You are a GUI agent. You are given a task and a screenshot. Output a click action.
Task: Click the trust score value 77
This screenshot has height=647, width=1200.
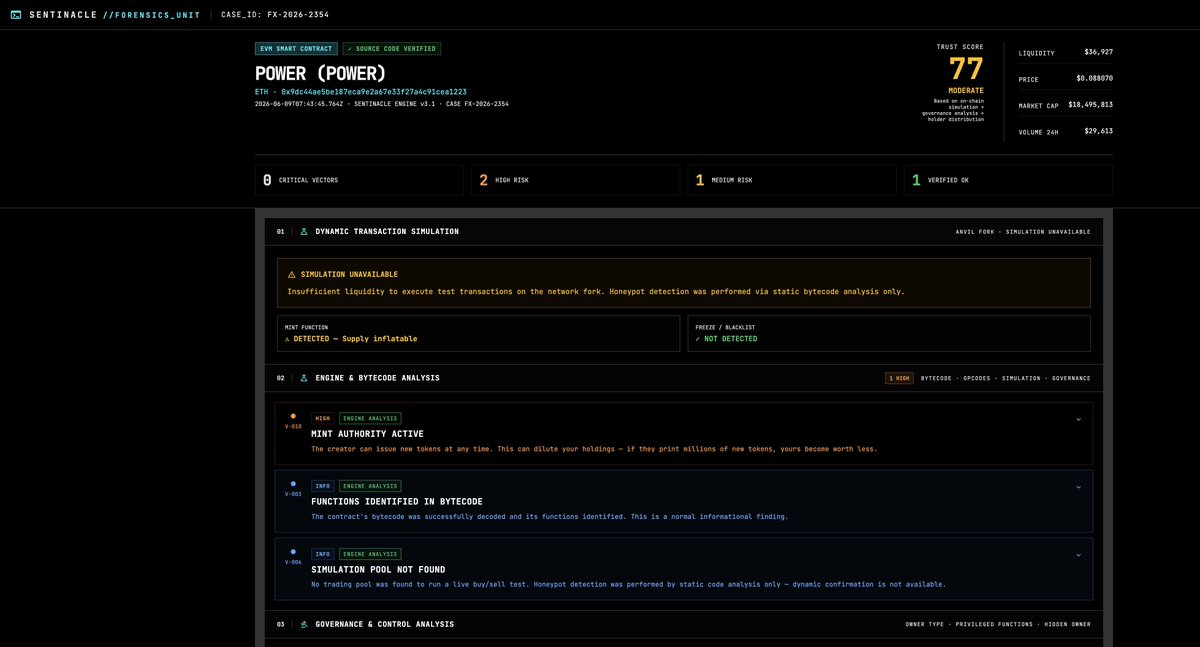click(x=966, y=69)
